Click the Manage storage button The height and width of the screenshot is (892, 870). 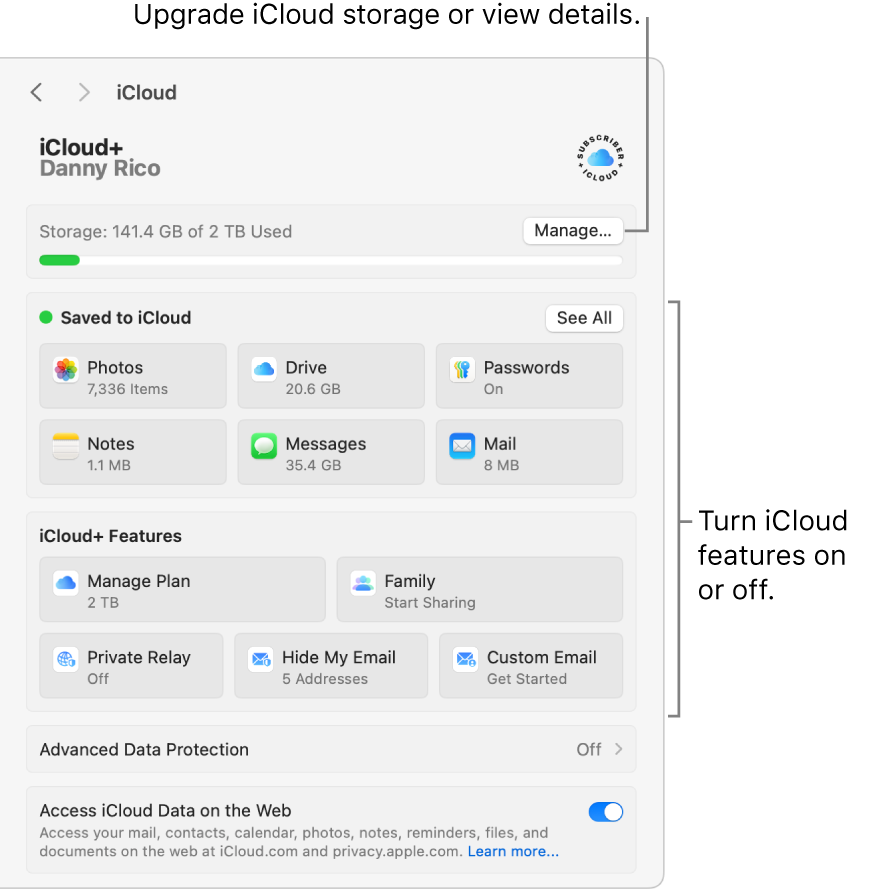coord(572,231)
